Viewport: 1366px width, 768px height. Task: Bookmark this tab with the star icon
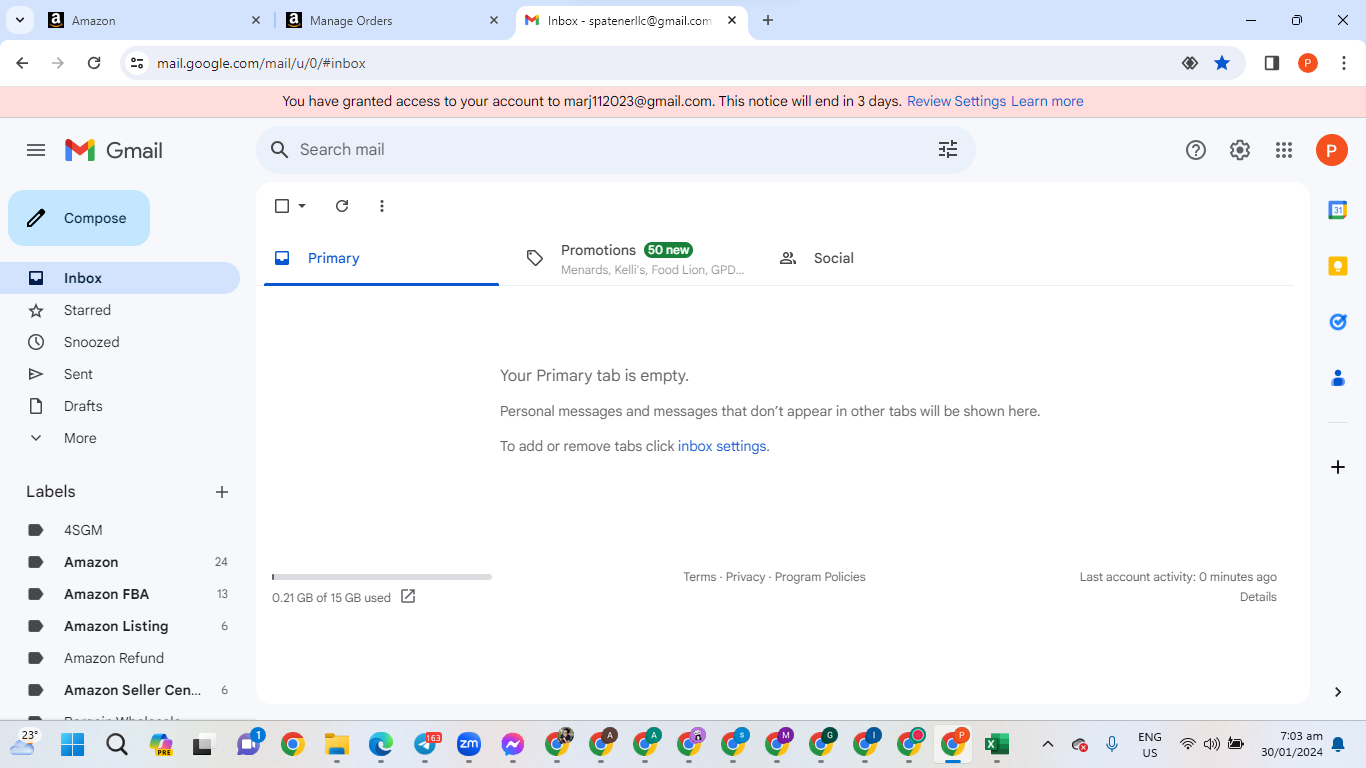1222,63
